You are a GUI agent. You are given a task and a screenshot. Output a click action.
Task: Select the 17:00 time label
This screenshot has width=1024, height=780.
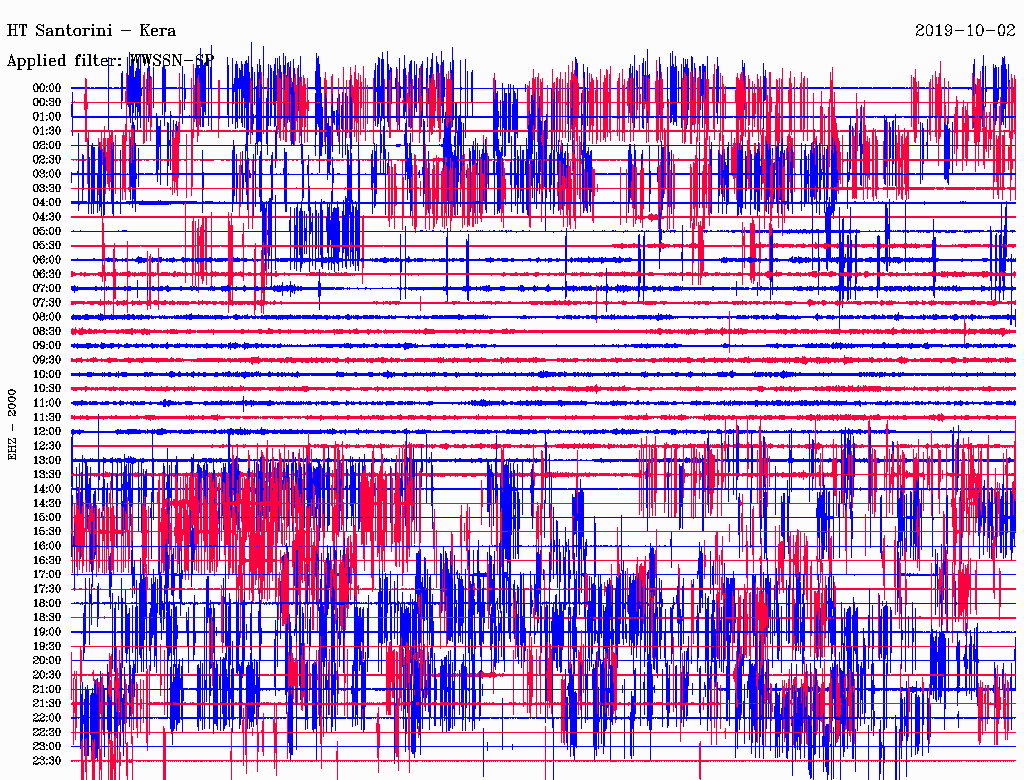coord(47,575)
